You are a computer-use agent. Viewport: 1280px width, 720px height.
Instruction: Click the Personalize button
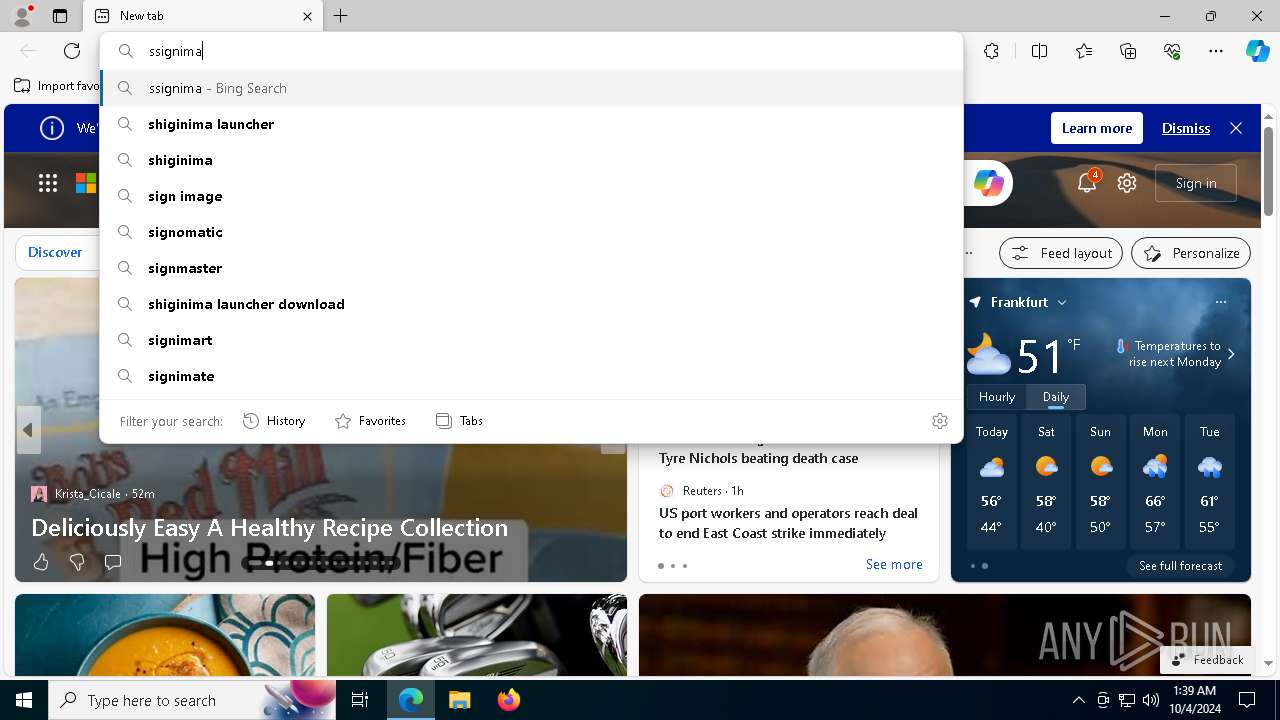pos(1191,253)
